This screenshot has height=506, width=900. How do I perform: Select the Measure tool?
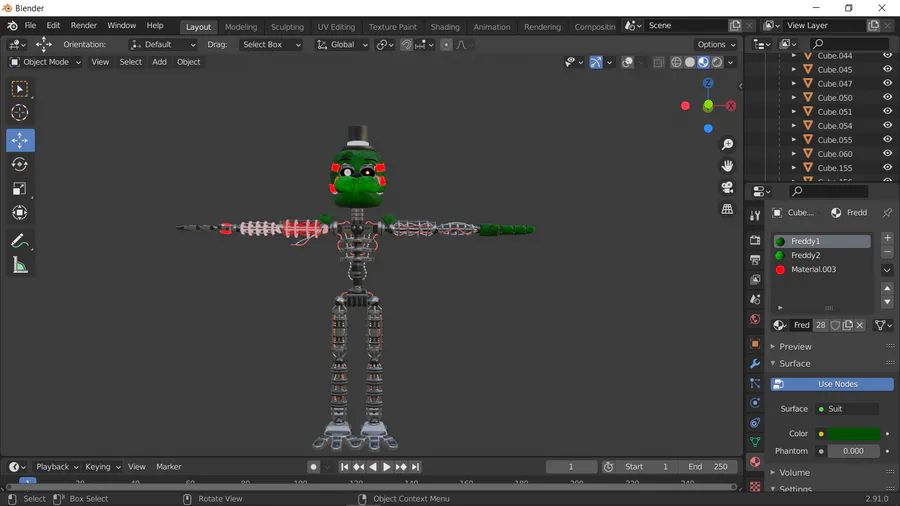click(x=20, y=265)
